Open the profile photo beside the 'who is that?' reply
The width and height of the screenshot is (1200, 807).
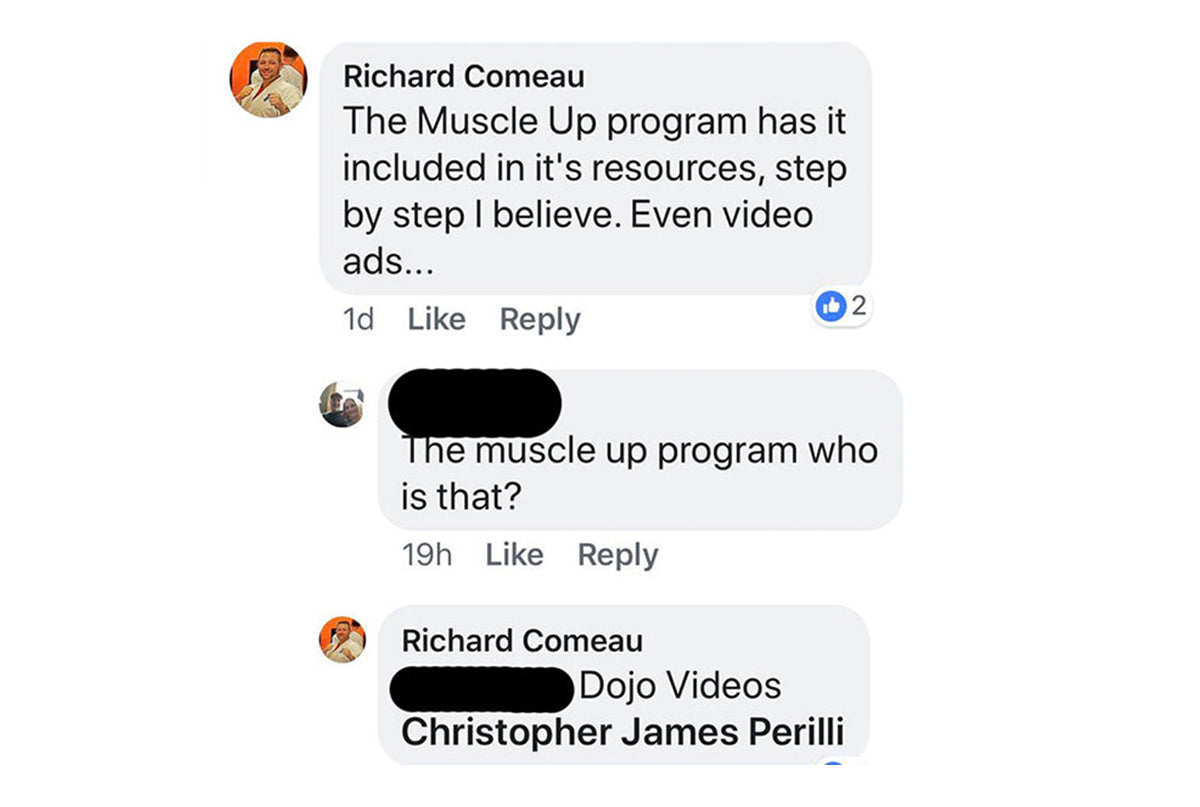click(x=342, y=404)
